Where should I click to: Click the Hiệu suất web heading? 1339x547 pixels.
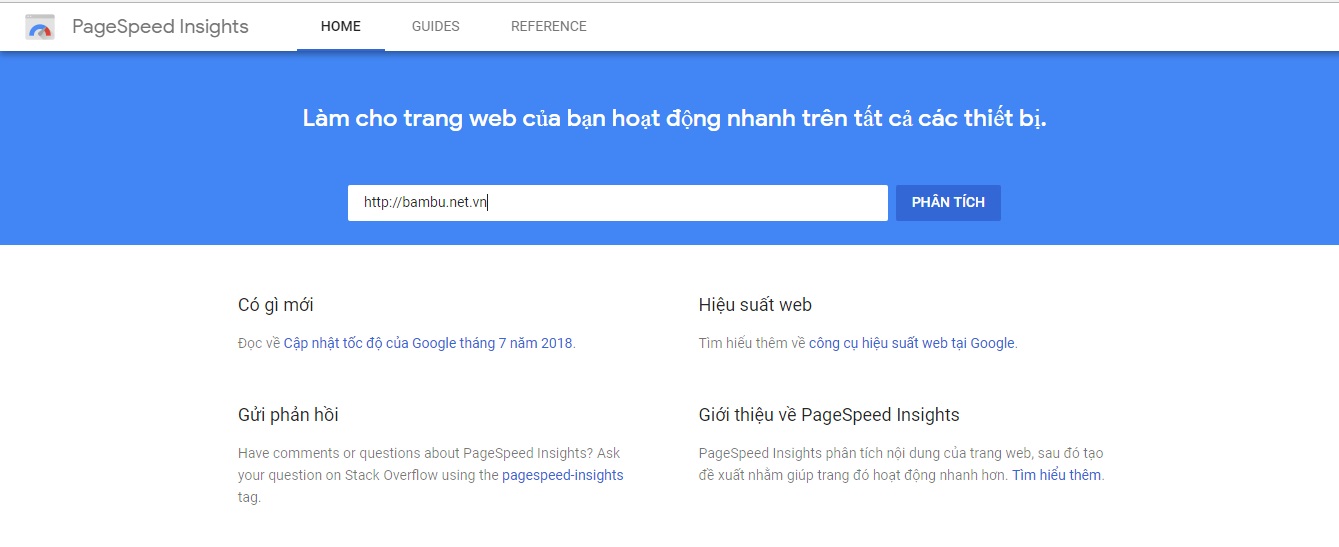coord(755,305)
